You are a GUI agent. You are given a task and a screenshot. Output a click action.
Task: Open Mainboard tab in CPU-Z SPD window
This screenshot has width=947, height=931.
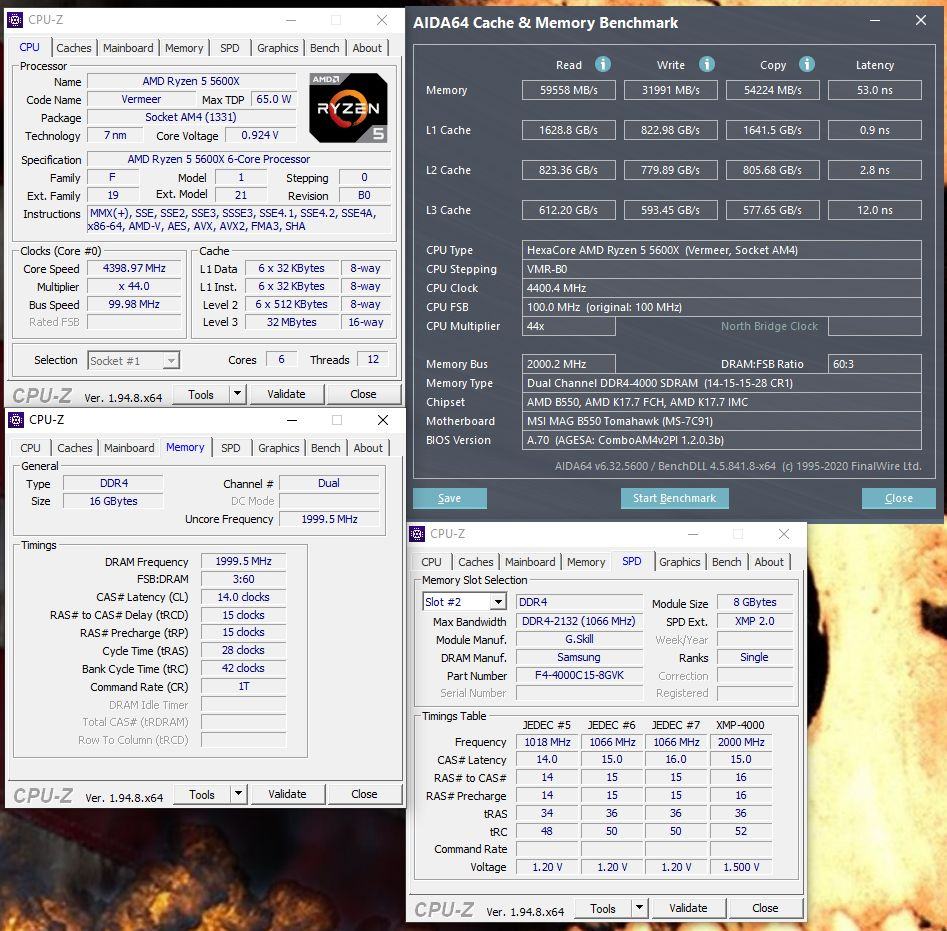[530, 562]
